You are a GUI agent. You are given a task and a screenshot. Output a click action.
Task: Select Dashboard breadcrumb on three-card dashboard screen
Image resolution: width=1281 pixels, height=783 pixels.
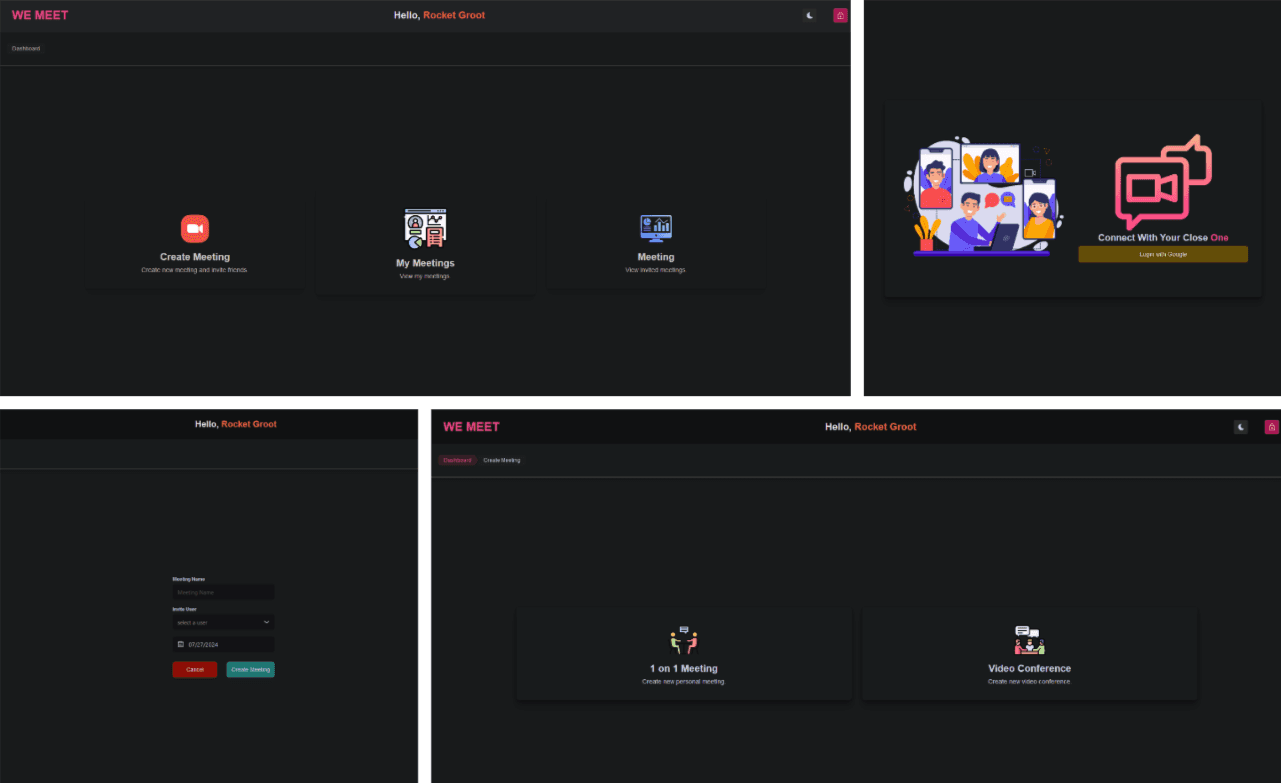pos(26,48)
